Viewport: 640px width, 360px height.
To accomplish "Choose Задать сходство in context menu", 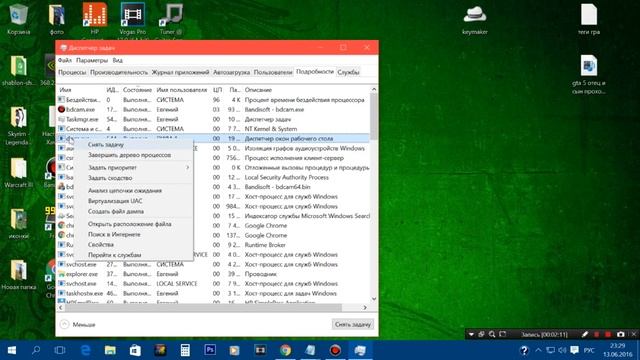I will [134, 178].
